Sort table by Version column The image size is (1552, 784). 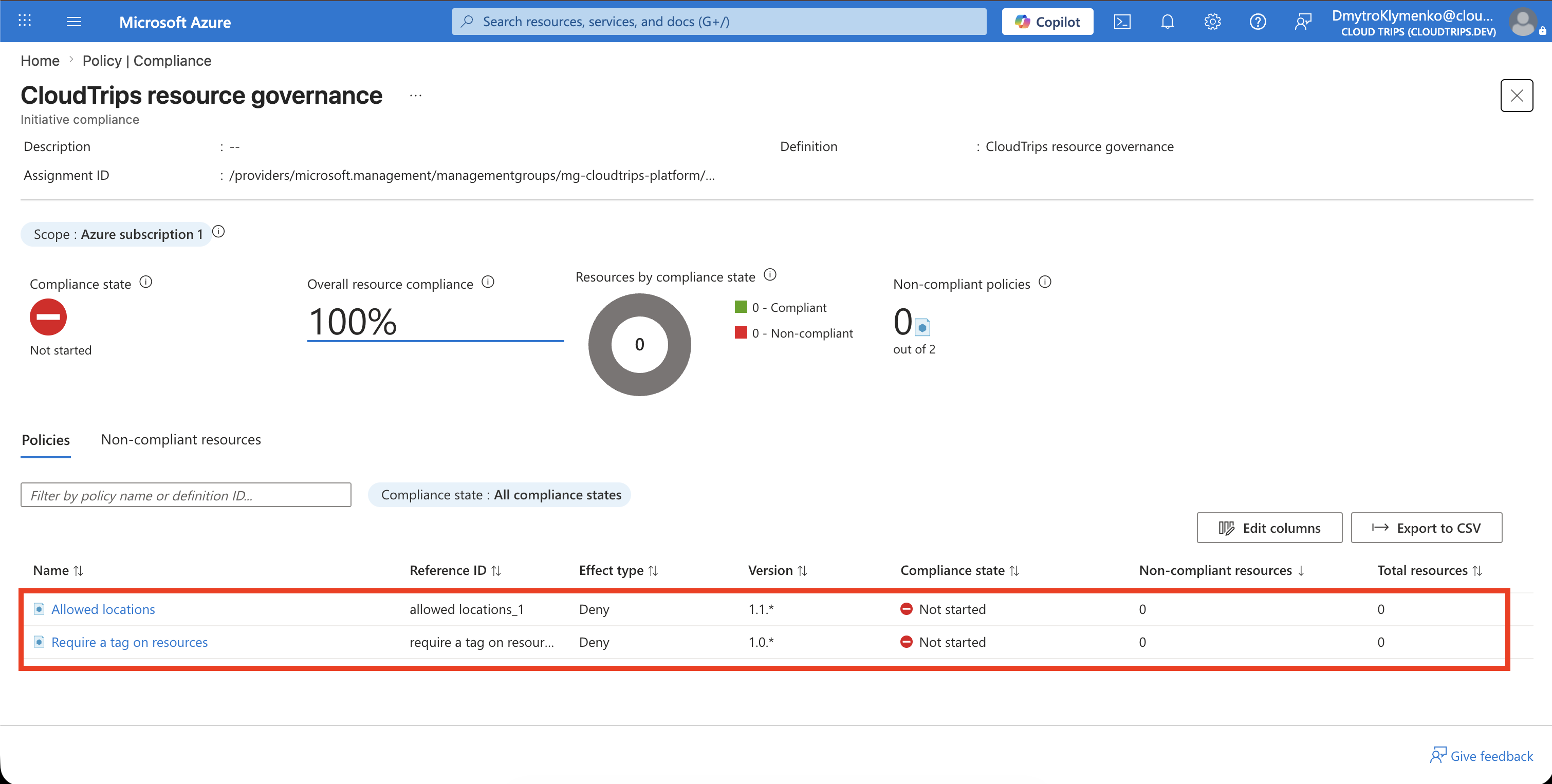778,570
